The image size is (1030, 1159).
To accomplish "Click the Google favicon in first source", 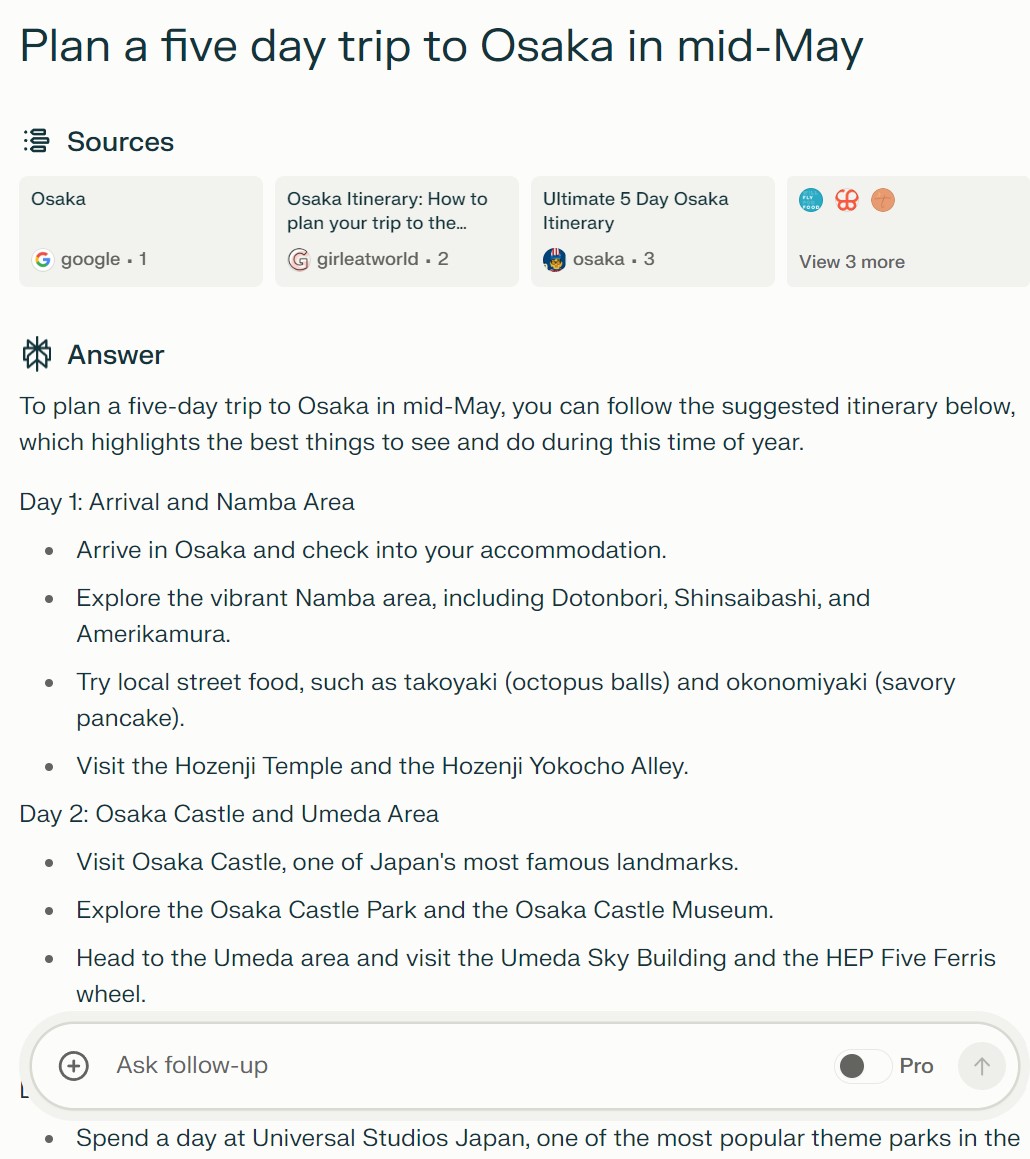I will [x=42, y=260].
